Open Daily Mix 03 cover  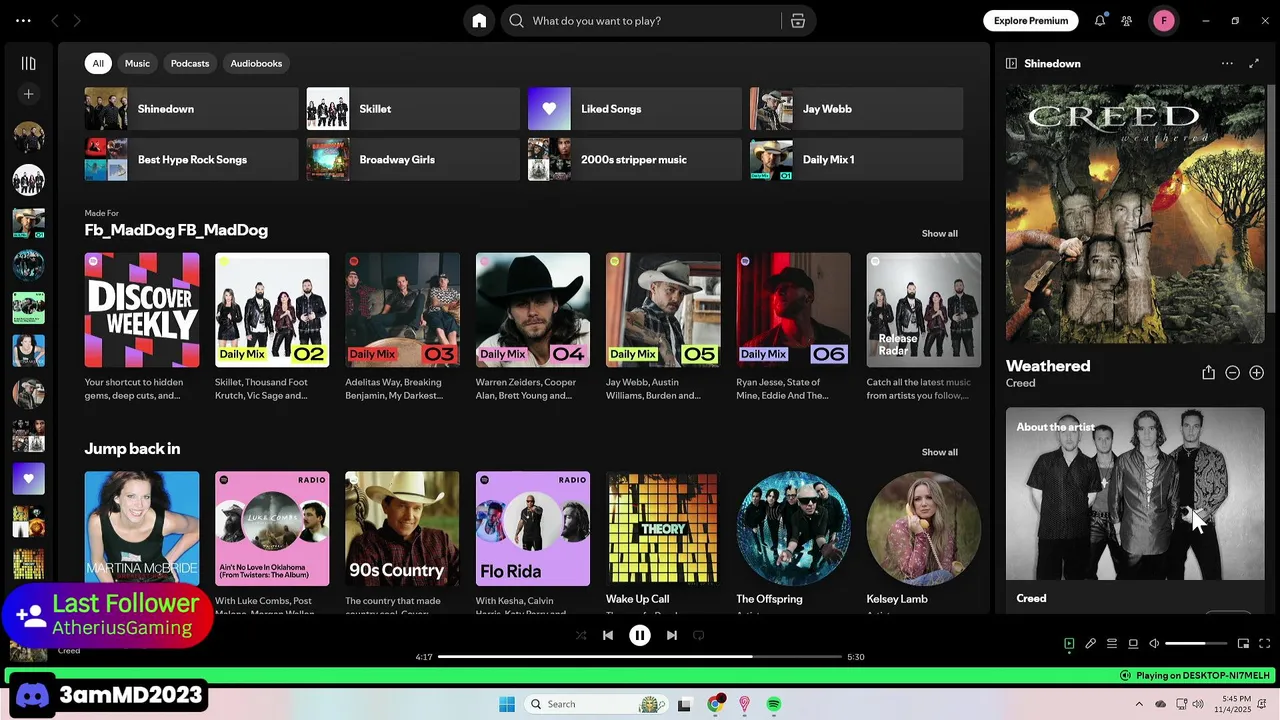(402, 310)
